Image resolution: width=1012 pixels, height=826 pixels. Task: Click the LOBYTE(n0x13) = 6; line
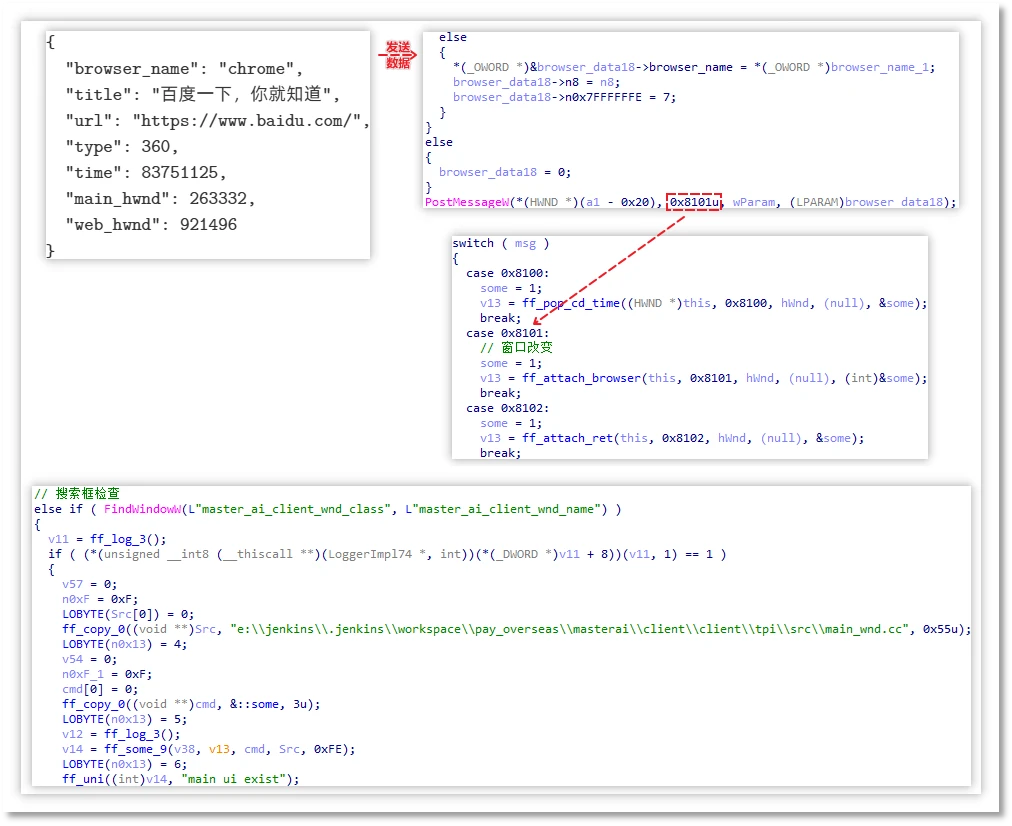click(125, 764)
